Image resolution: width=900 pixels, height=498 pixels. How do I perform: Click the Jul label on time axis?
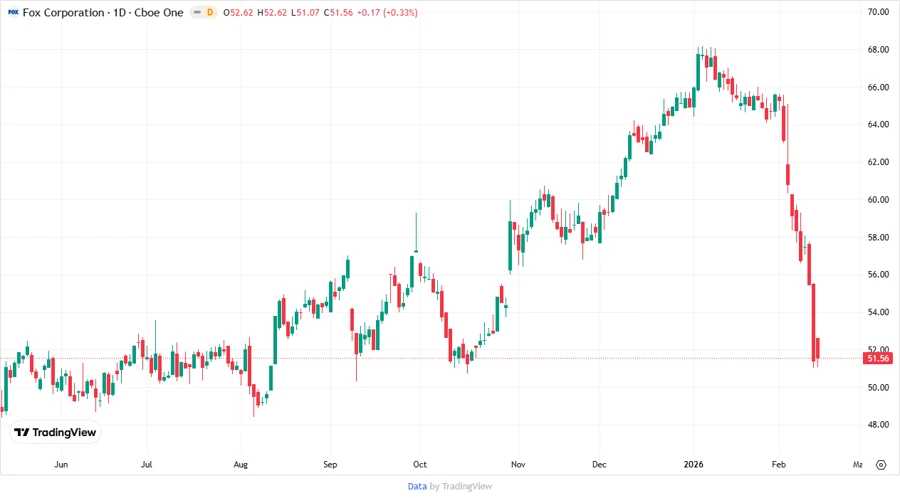(146, 465)
